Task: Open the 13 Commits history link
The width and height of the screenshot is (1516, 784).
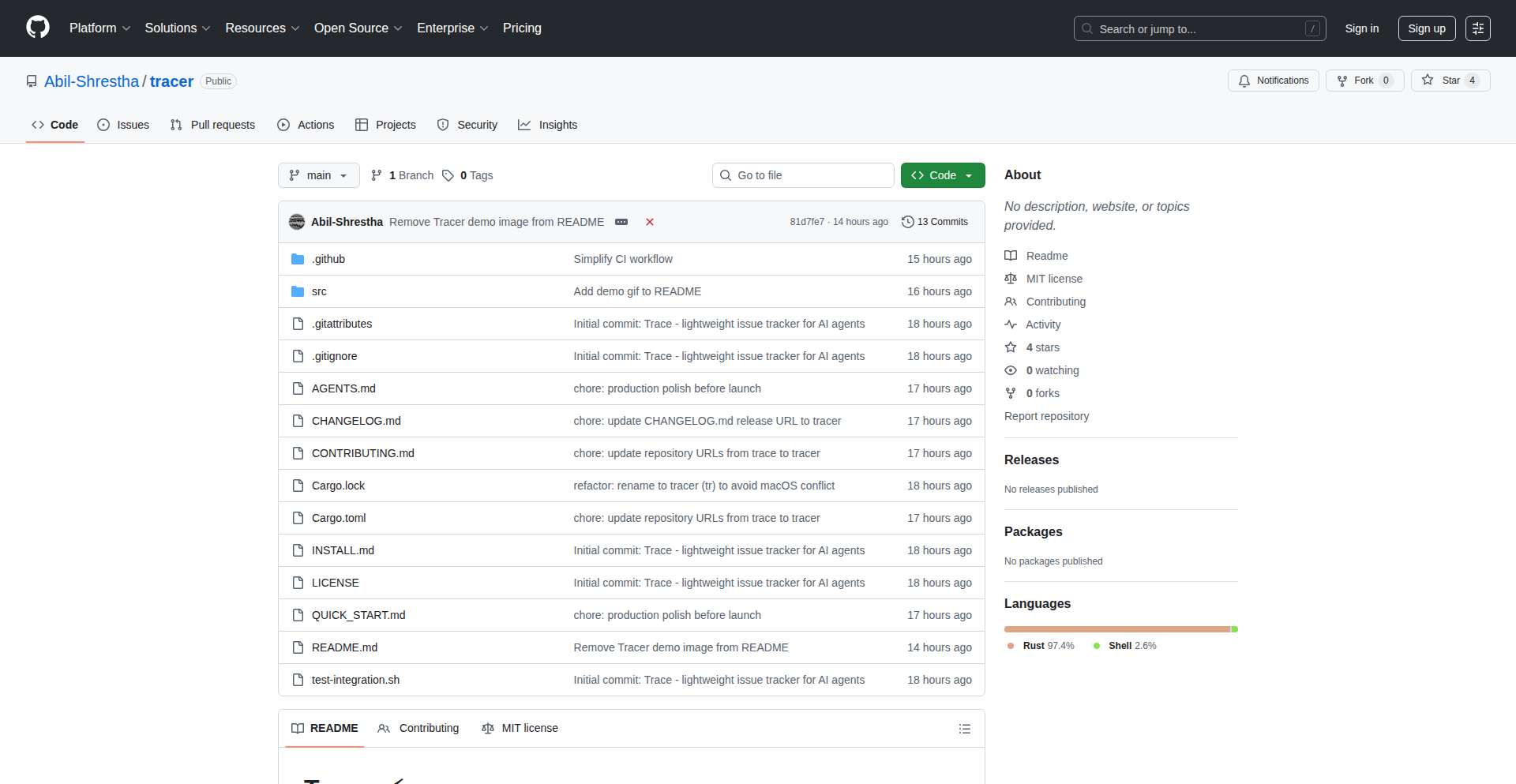Action: [x=935, y=222]
